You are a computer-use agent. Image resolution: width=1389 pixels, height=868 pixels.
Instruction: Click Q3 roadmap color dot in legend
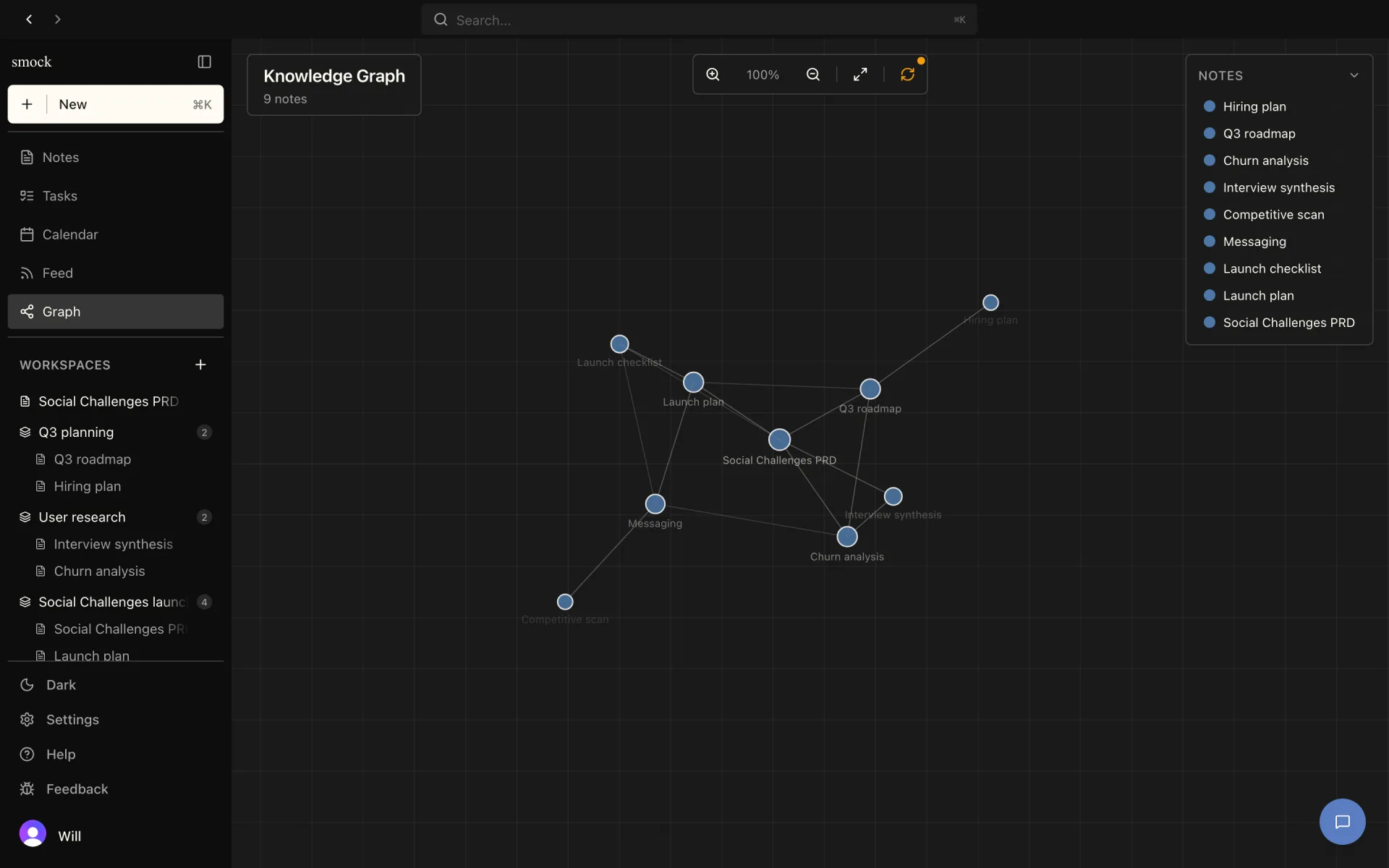[x=1209, y=133]
